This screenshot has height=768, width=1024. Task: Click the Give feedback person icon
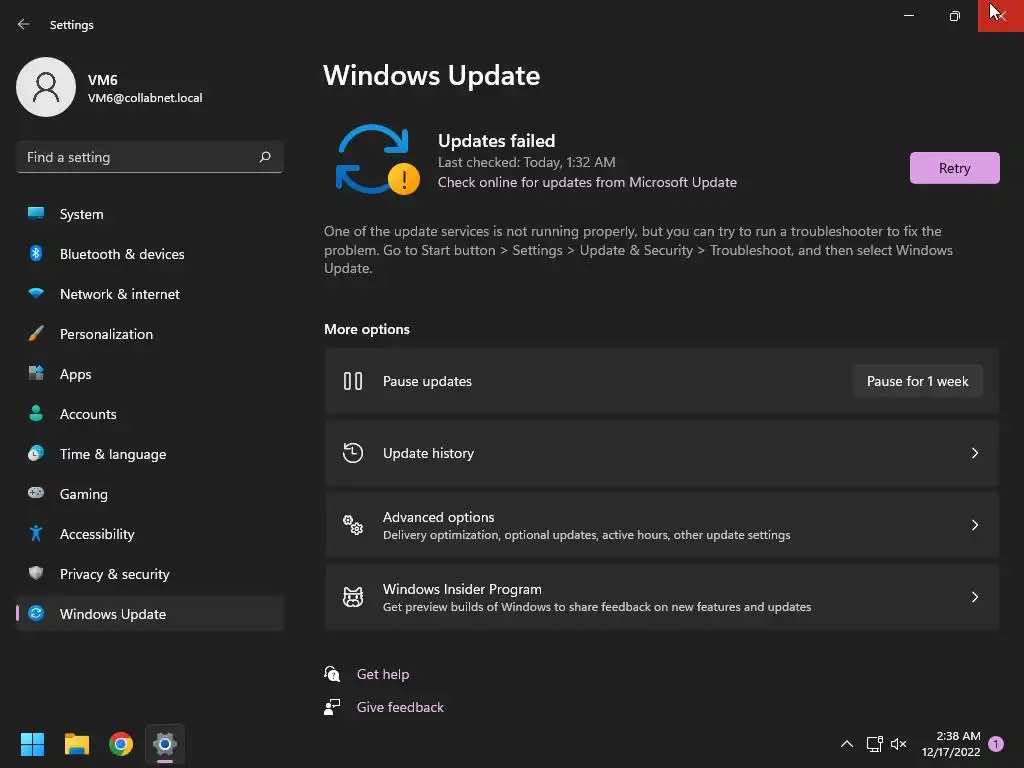pyautogui.click(x=332, y=707)
